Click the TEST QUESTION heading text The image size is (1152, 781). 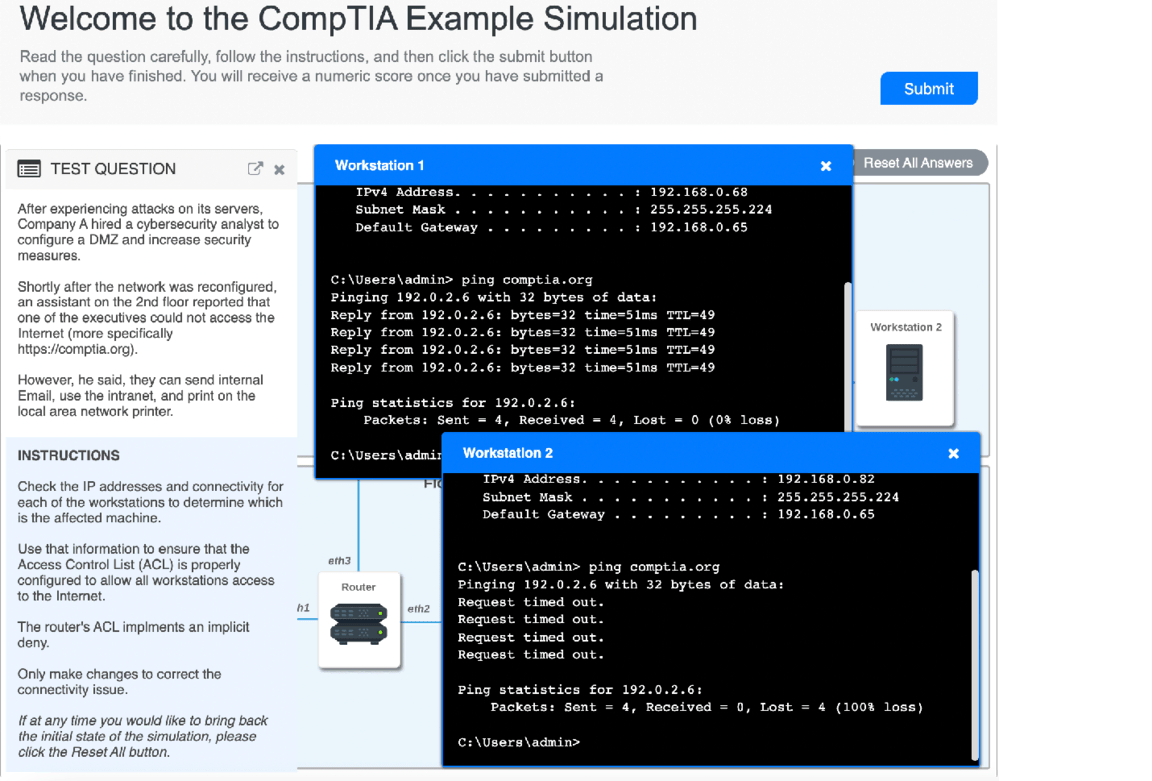coord(113,169)
